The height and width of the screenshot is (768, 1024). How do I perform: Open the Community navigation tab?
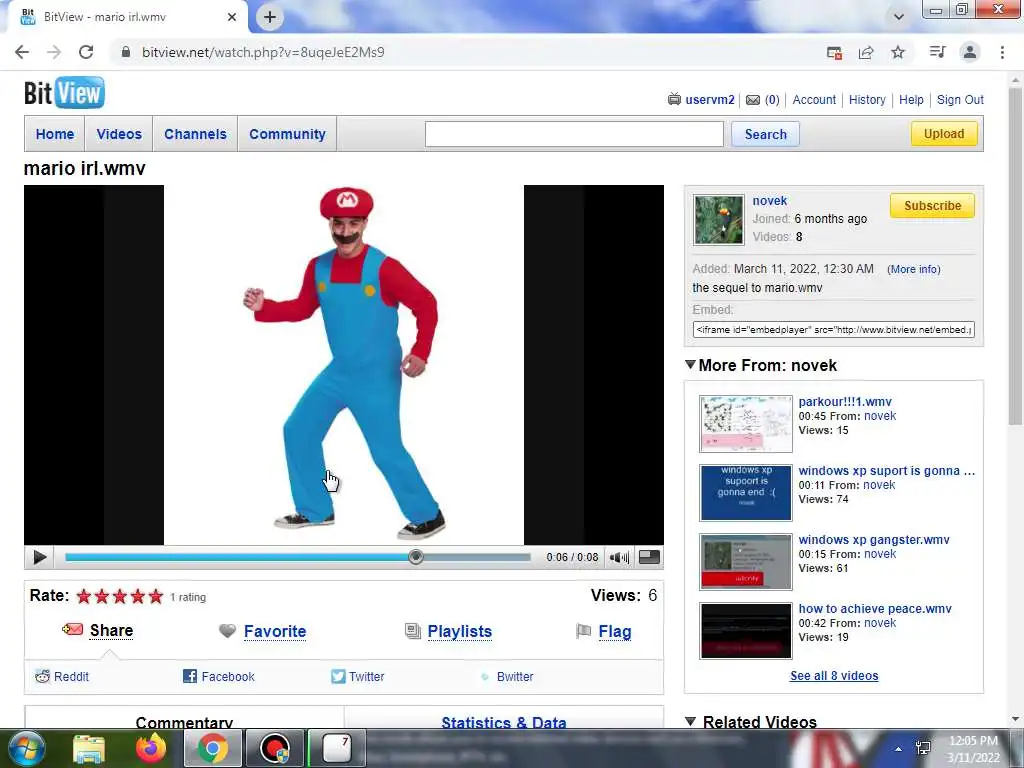(287, 134)
